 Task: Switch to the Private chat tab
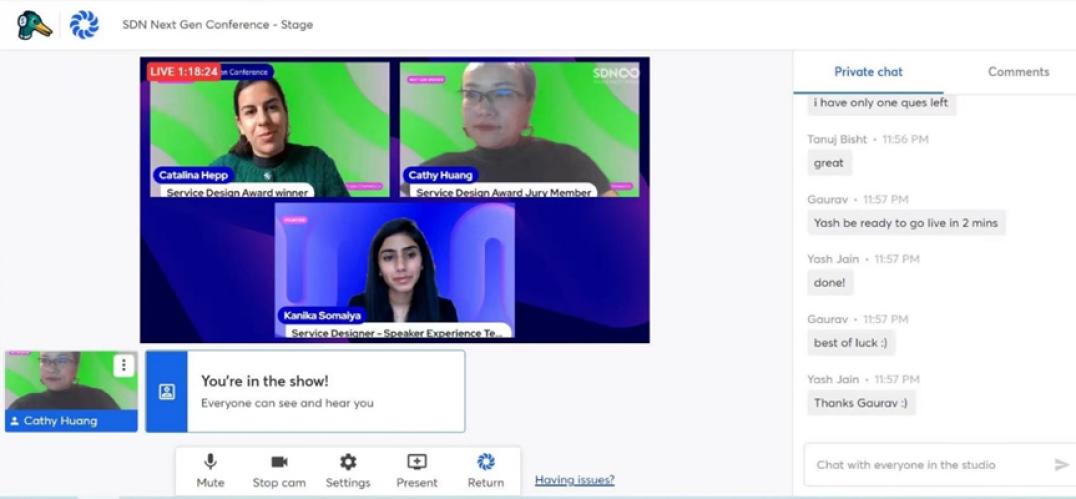[868, 72]
